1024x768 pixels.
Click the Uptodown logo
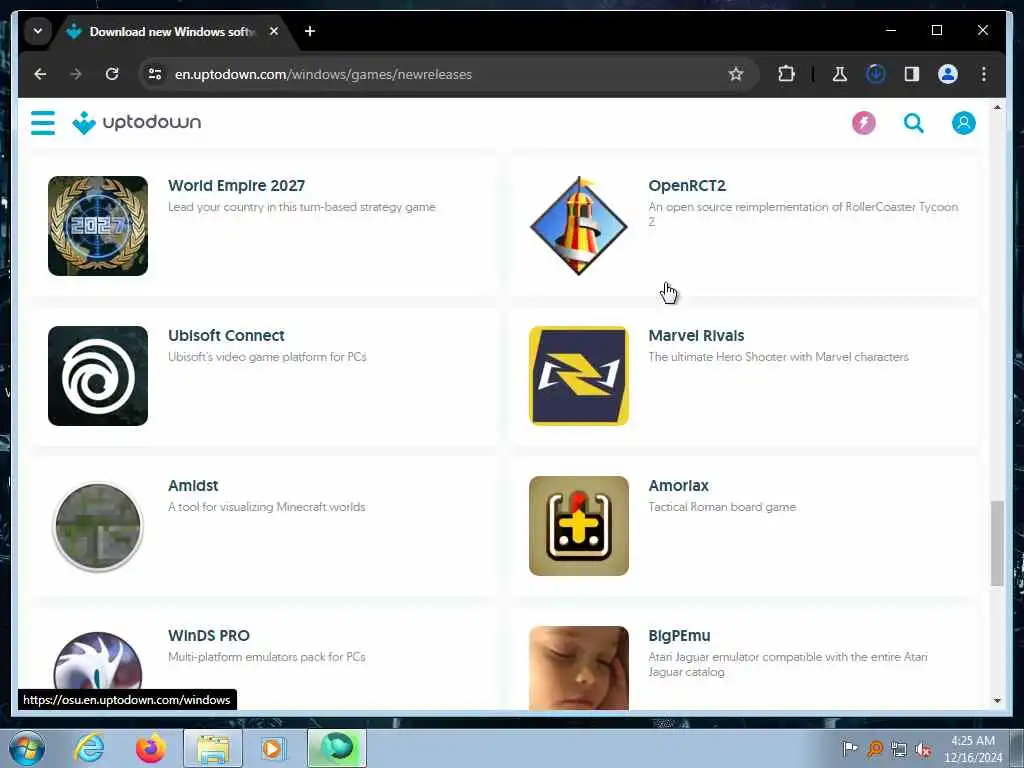(x=136, y=122)
